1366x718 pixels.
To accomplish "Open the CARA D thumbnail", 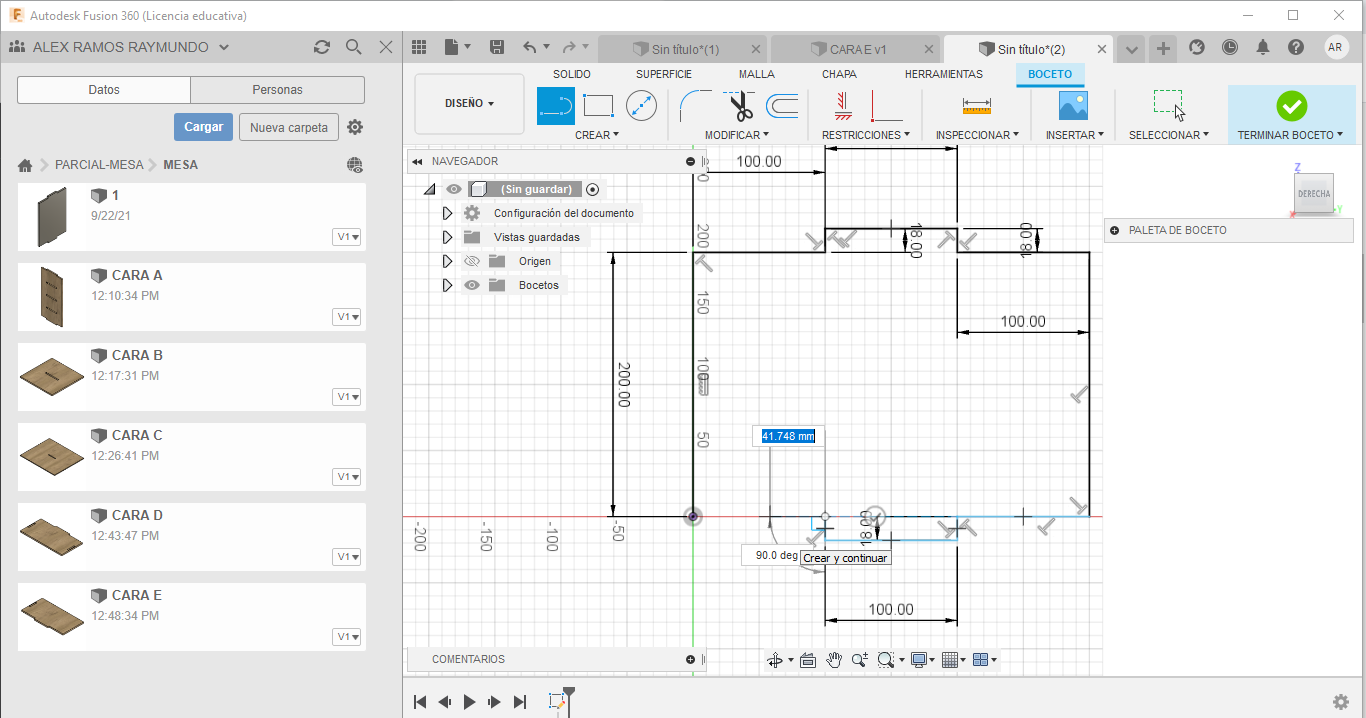I will click(x=51, y=537).
